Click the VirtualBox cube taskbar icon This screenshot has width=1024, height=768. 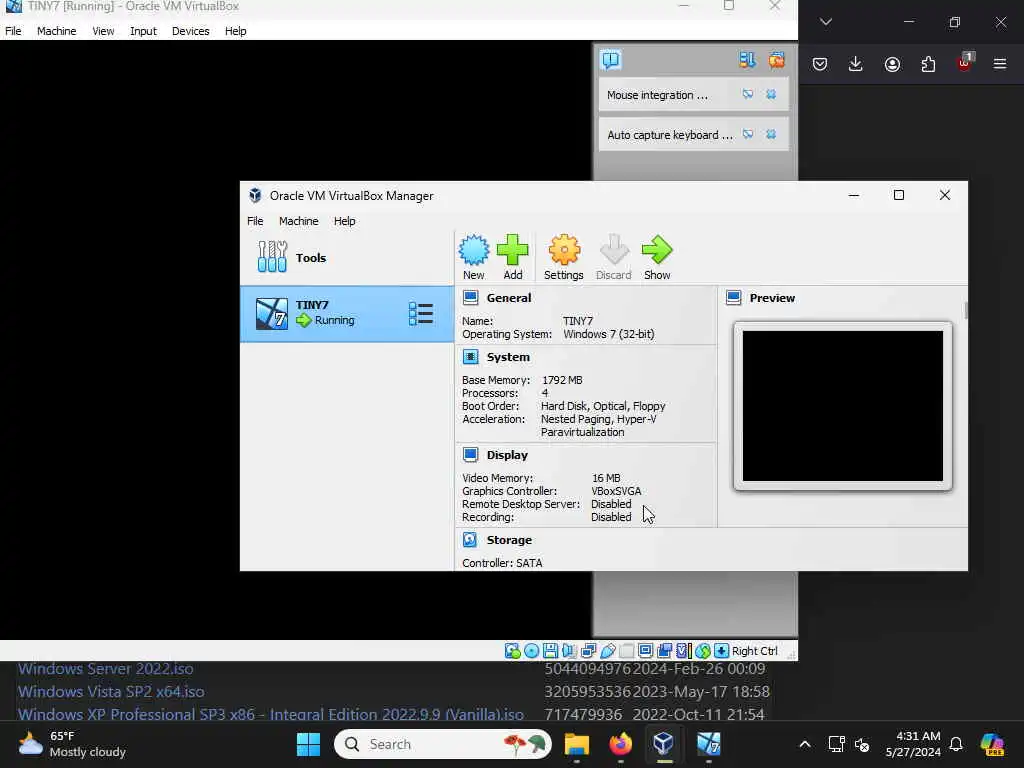point(664,744)
